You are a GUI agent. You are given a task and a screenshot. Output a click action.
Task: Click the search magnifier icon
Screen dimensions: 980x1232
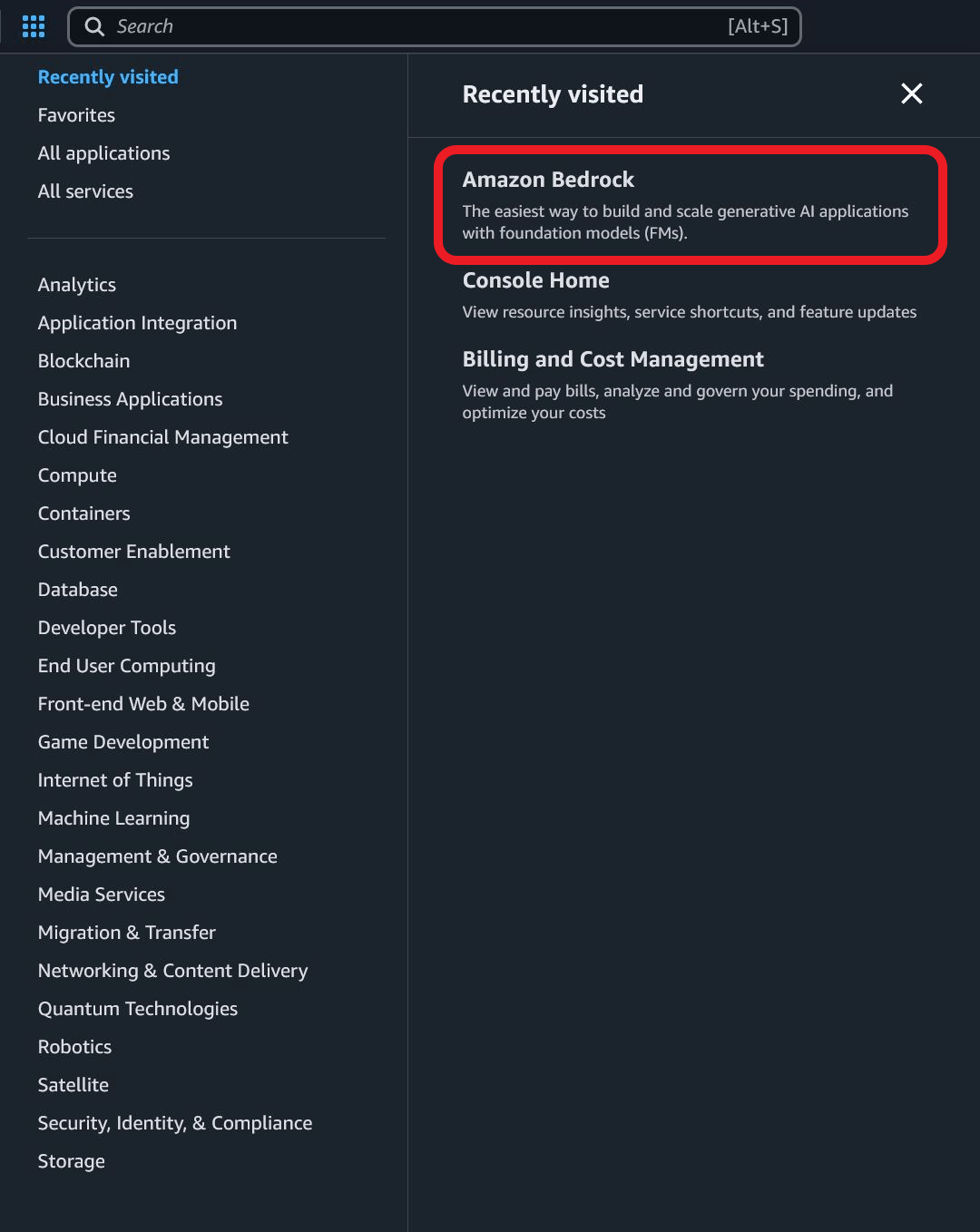[x=94, y=26]
